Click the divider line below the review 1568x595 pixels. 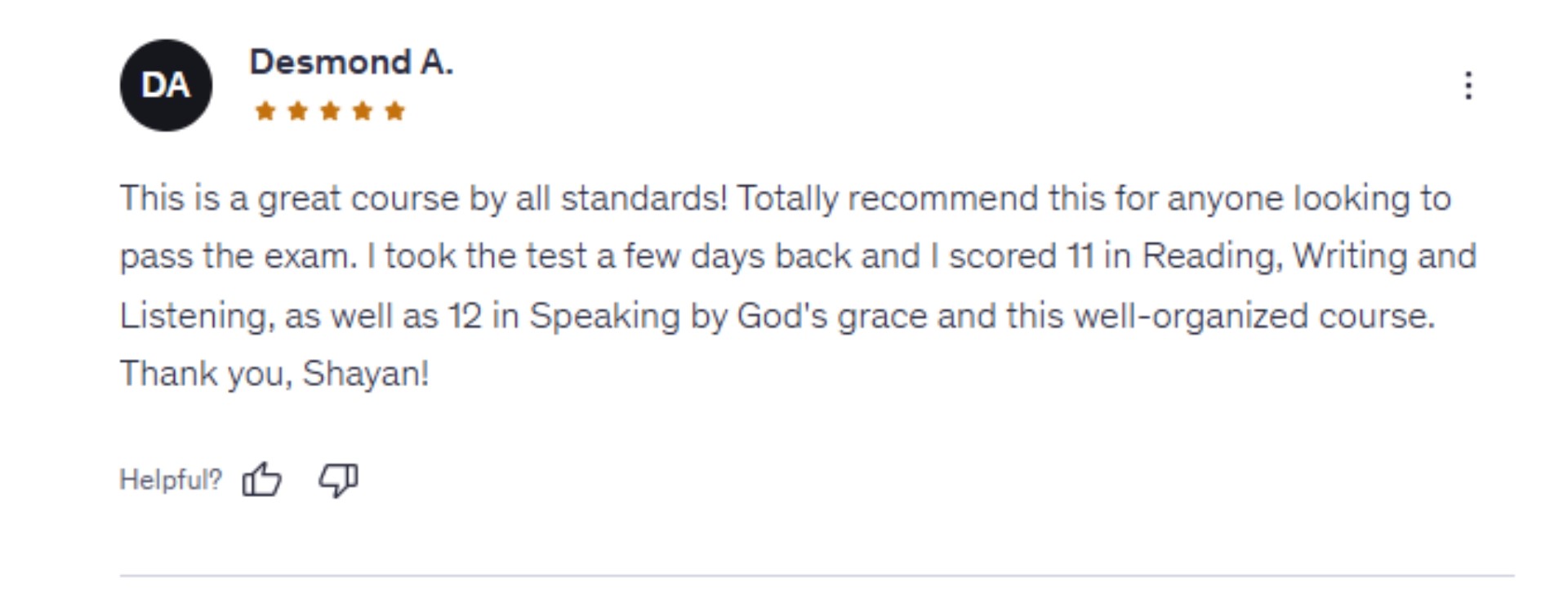coord(817,575)
